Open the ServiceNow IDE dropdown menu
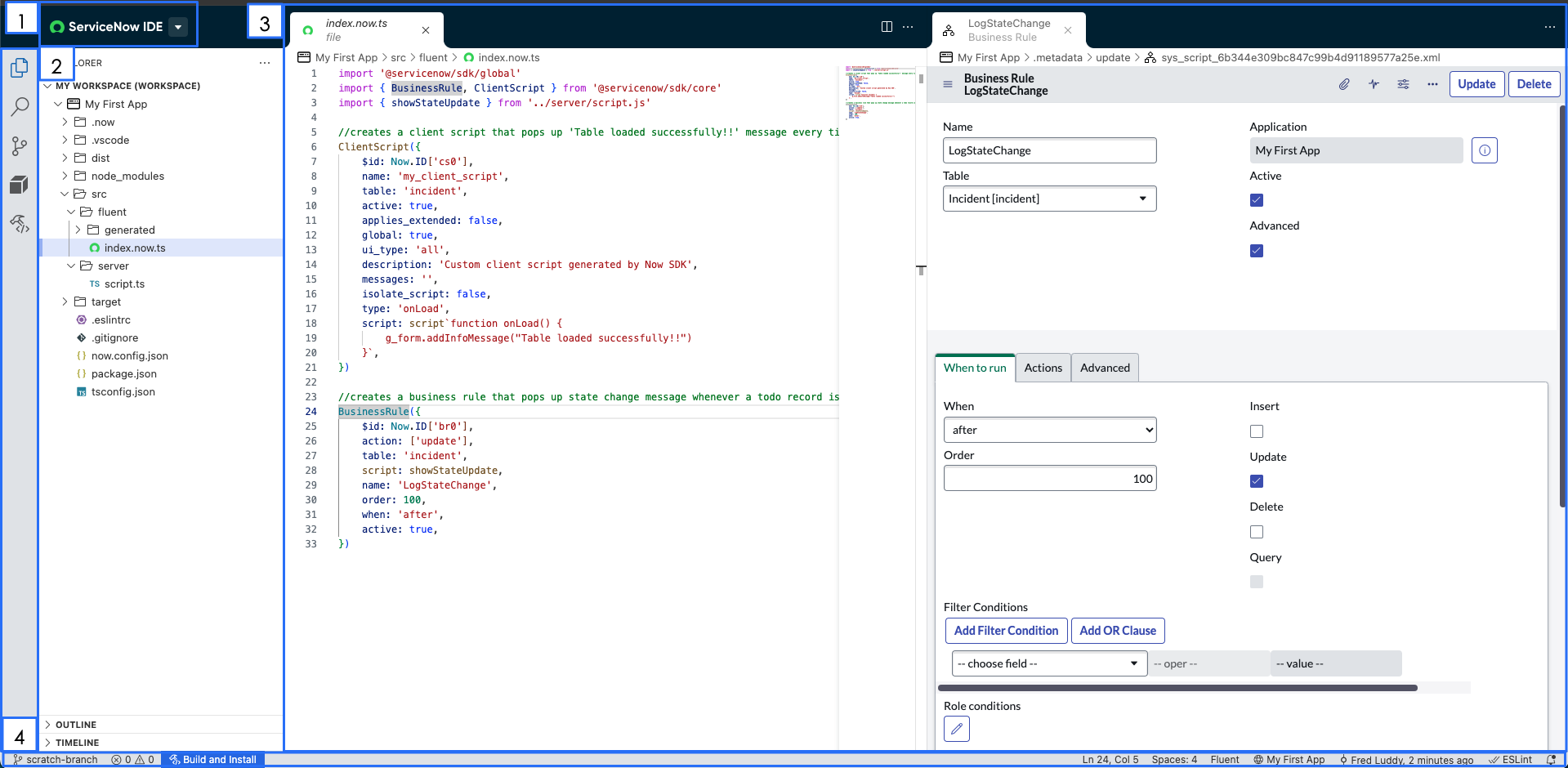 178,27
